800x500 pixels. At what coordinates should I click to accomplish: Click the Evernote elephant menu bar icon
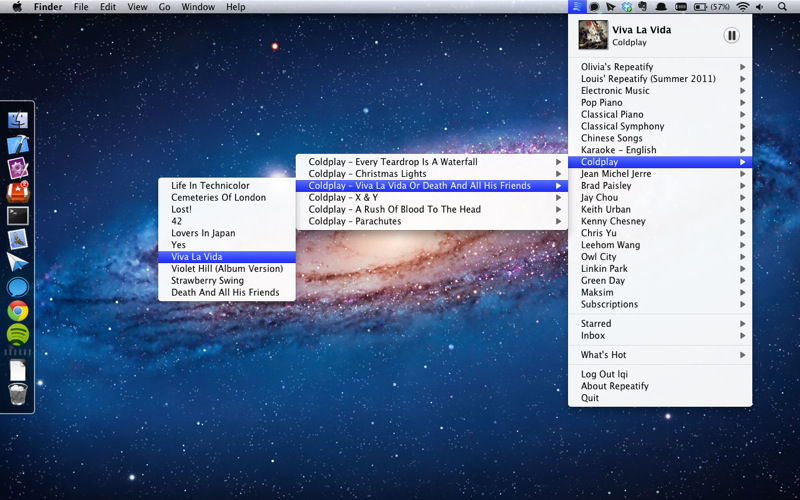pos(643,7)
